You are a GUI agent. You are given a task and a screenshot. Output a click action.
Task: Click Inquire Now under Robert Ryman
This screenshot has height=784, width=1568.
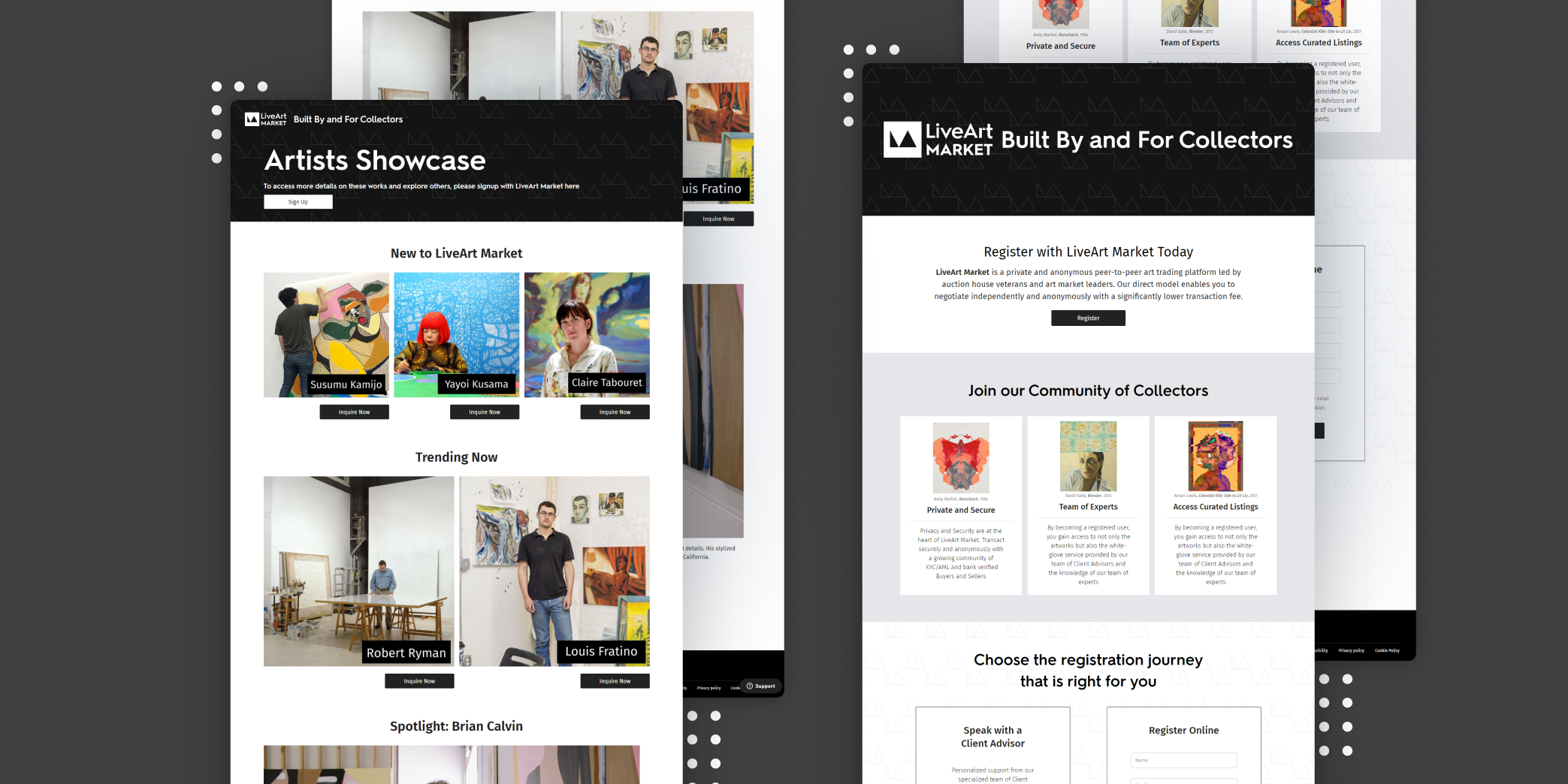point(419,681)
